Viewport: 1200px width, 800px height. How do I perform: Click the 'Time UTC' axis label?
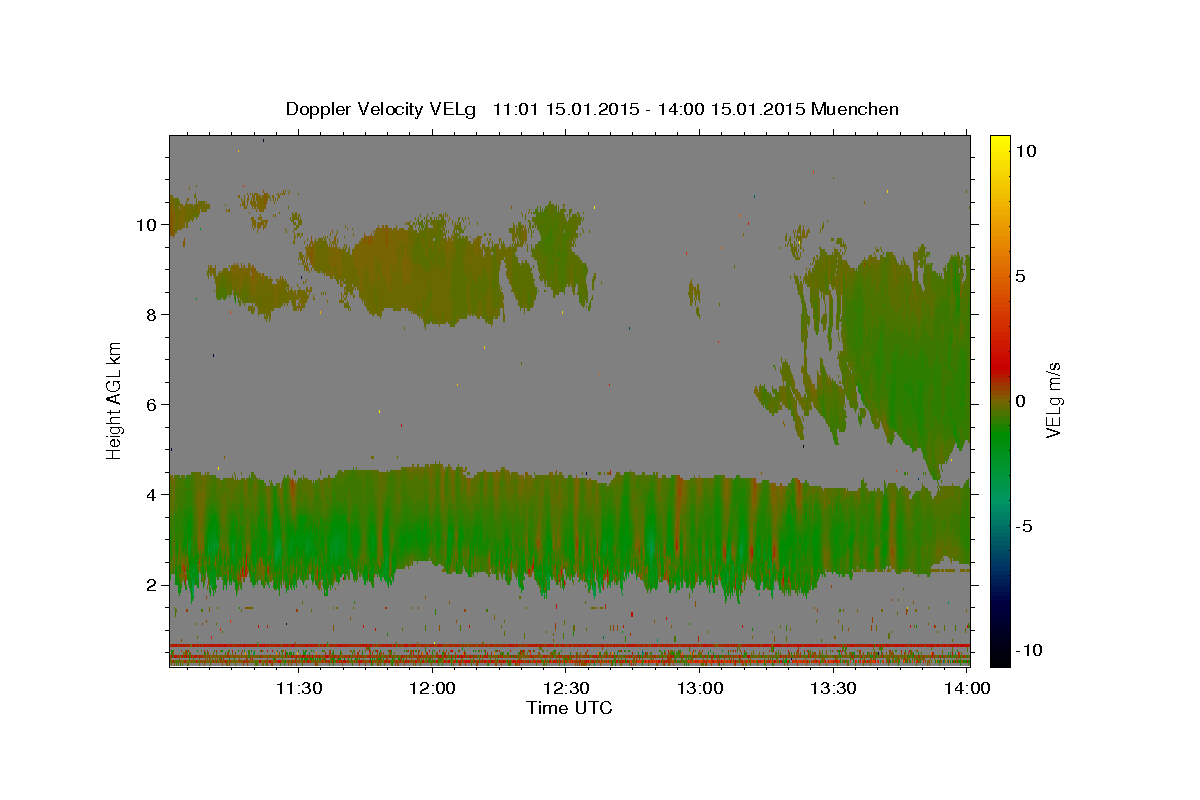point(569,708)
